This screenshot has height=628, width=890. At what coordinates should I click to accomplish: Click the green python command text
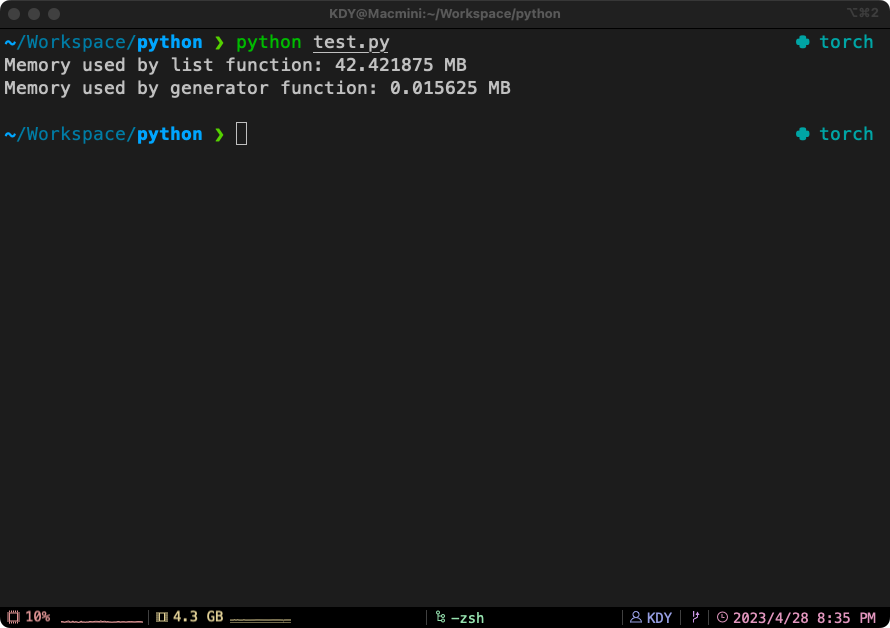(268, 43)
